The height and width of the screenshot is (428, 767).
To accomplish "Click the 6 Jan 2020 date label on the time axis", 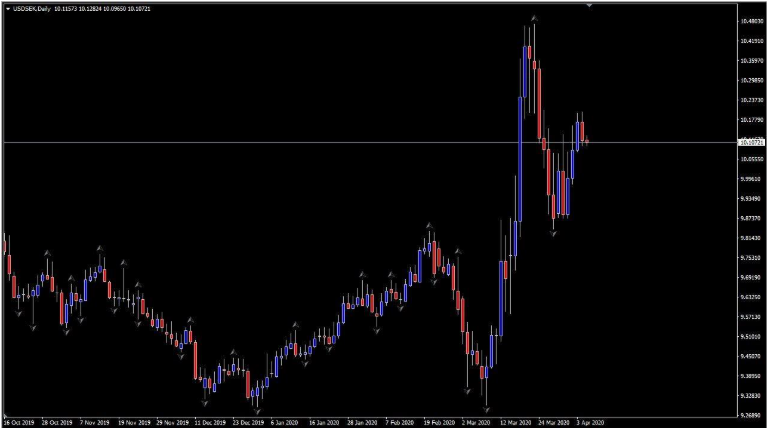I will tap(283, 422).
